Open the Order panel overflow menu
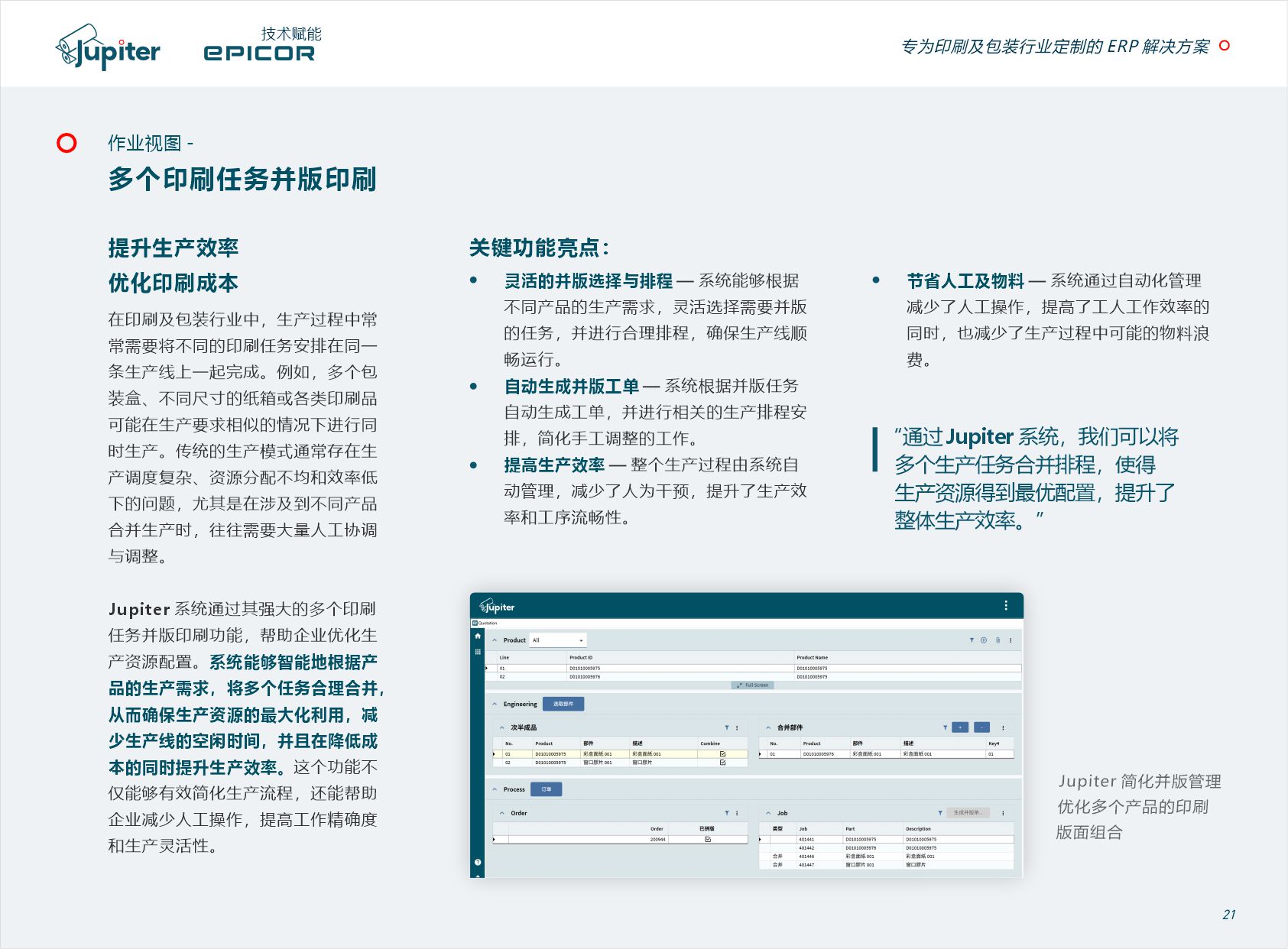Viewport: 1288px width, 949px height. tap(737, 813)
